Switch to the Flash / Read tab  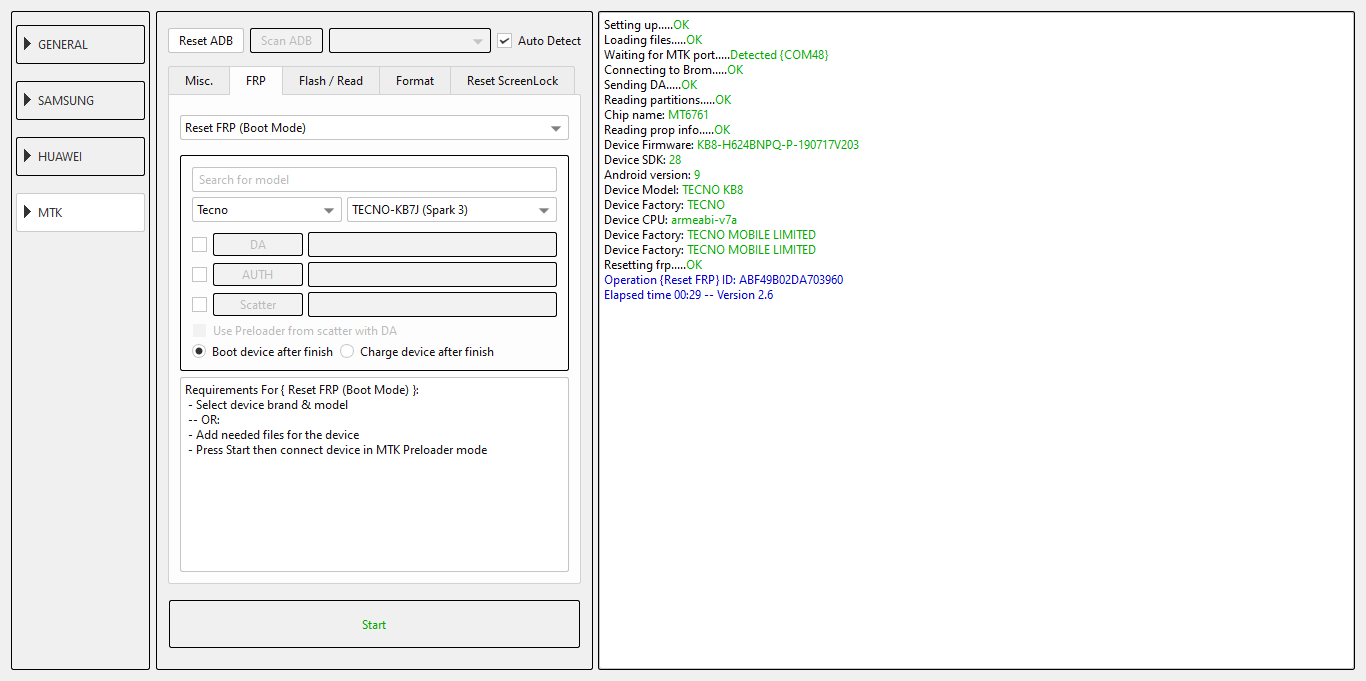[x=330, y=81]
